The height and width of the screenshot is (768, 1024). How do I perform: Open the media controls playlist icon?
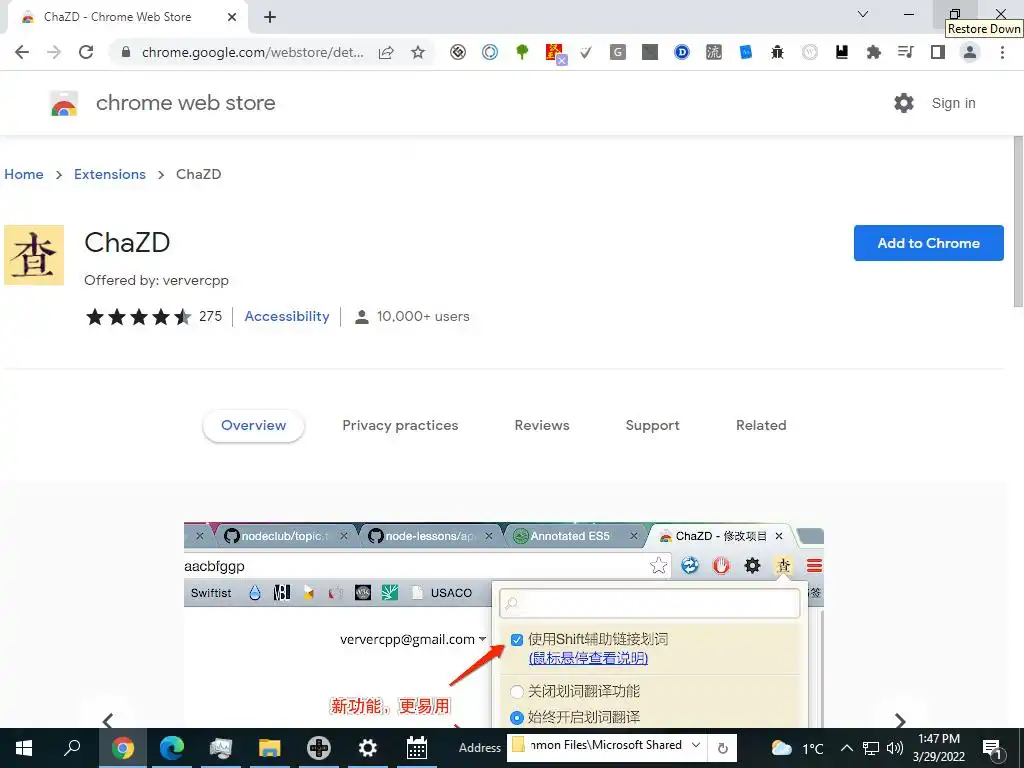pos(906,52)
